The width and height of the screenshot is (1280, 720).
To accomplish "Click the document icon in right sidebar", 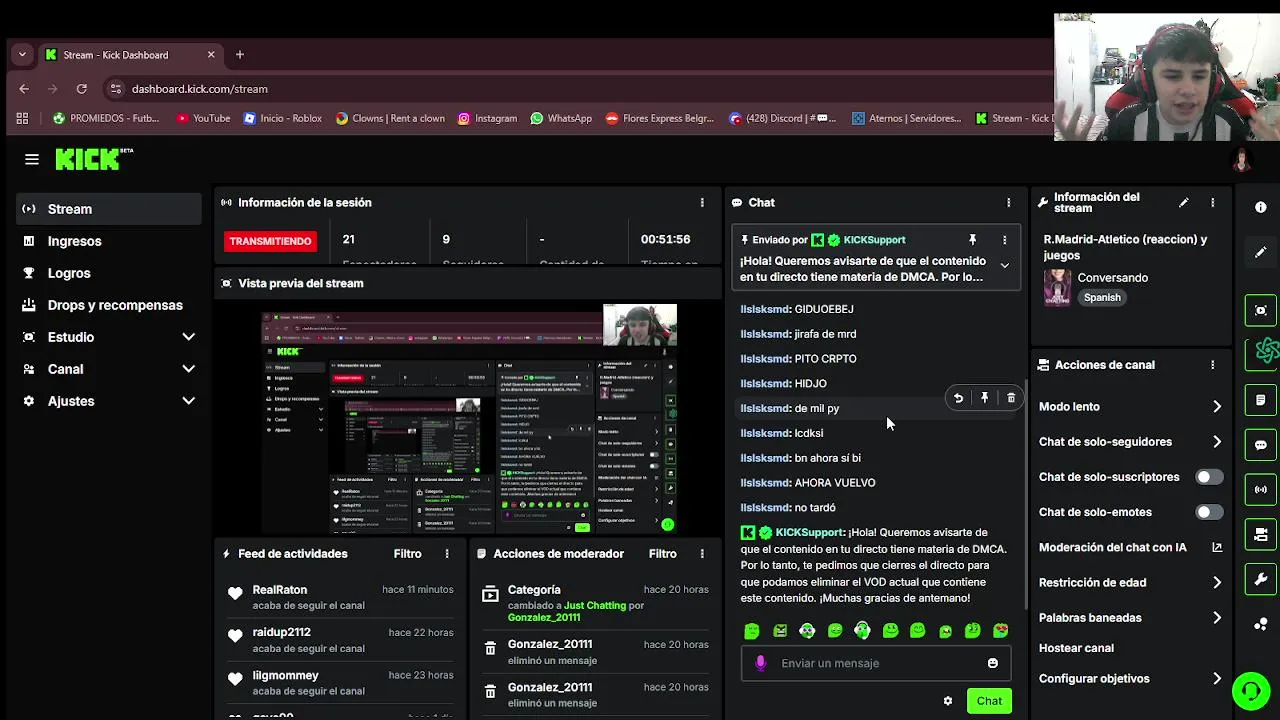I will click(1261, 400).
